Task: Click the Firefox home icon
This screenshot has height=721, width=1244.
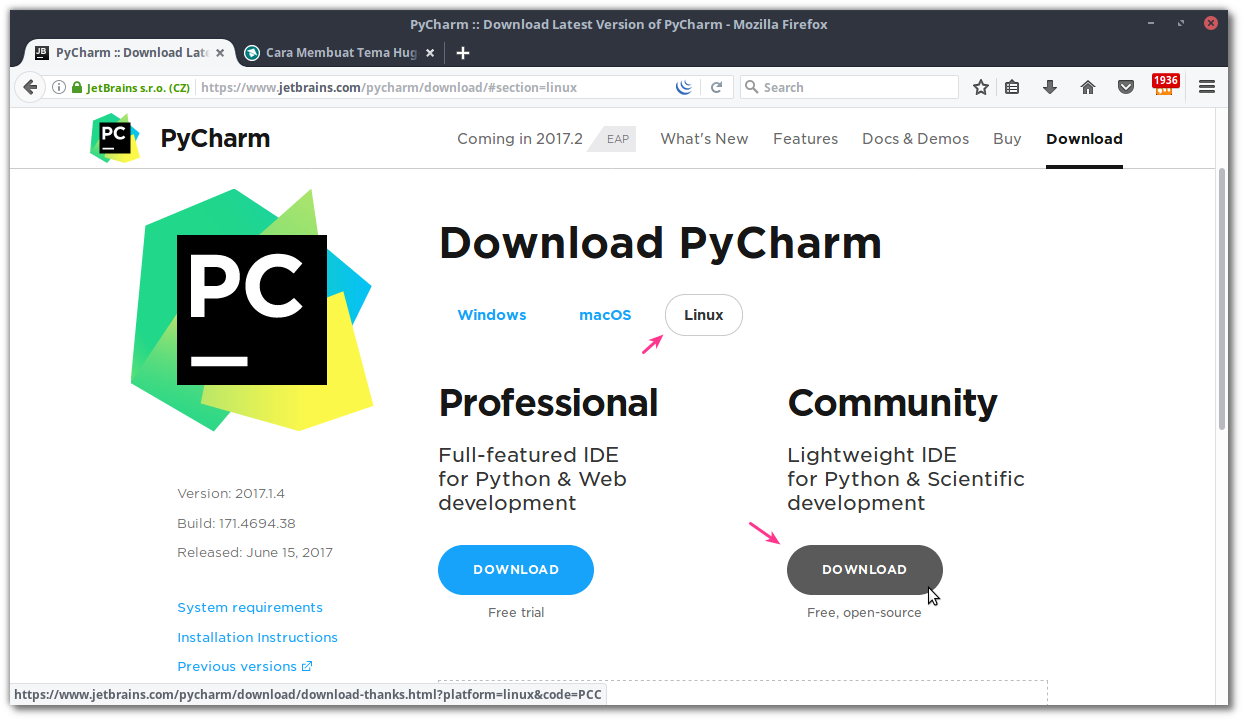Action: (x=1088, y=87)
